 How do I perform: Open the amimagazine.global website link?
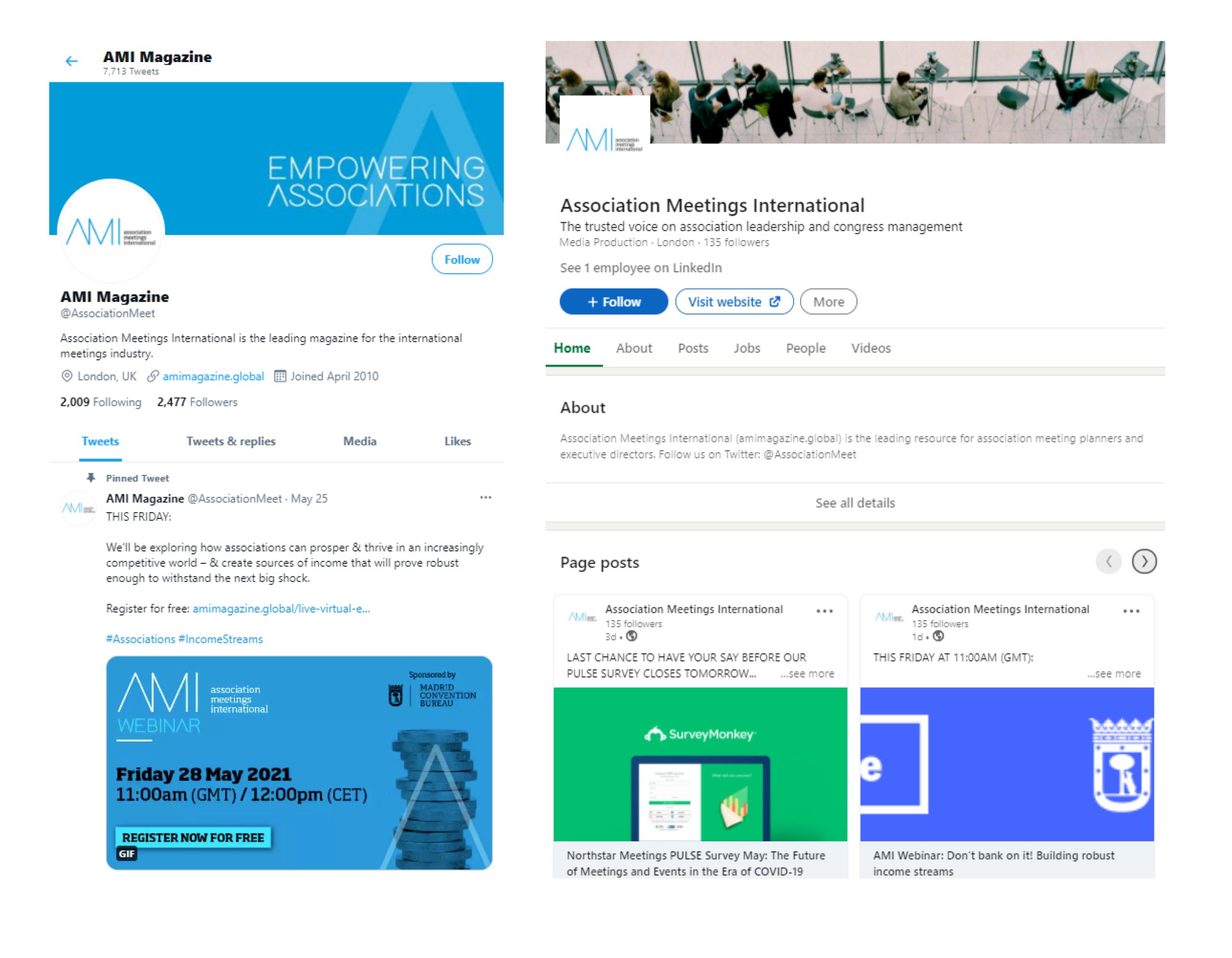213,377
